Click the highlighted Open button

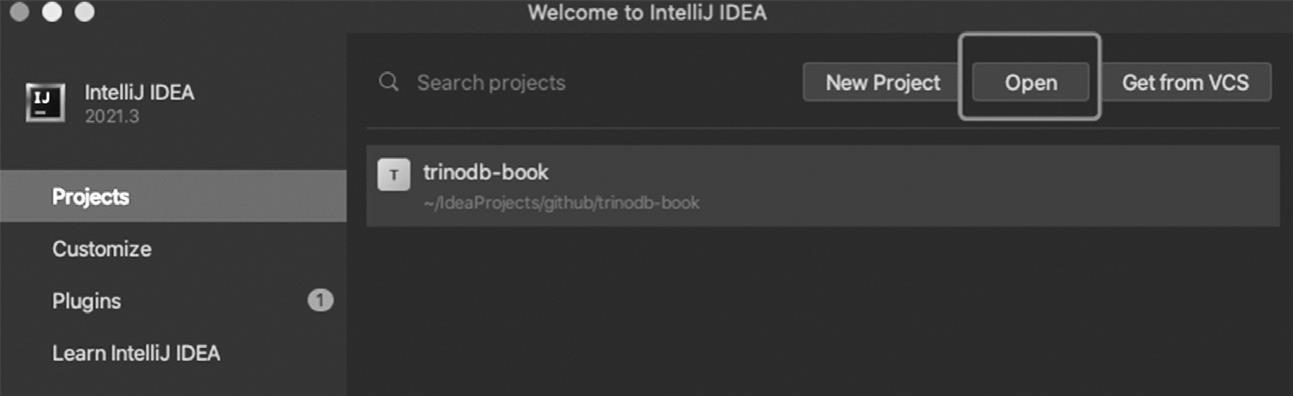[1031, 83]
